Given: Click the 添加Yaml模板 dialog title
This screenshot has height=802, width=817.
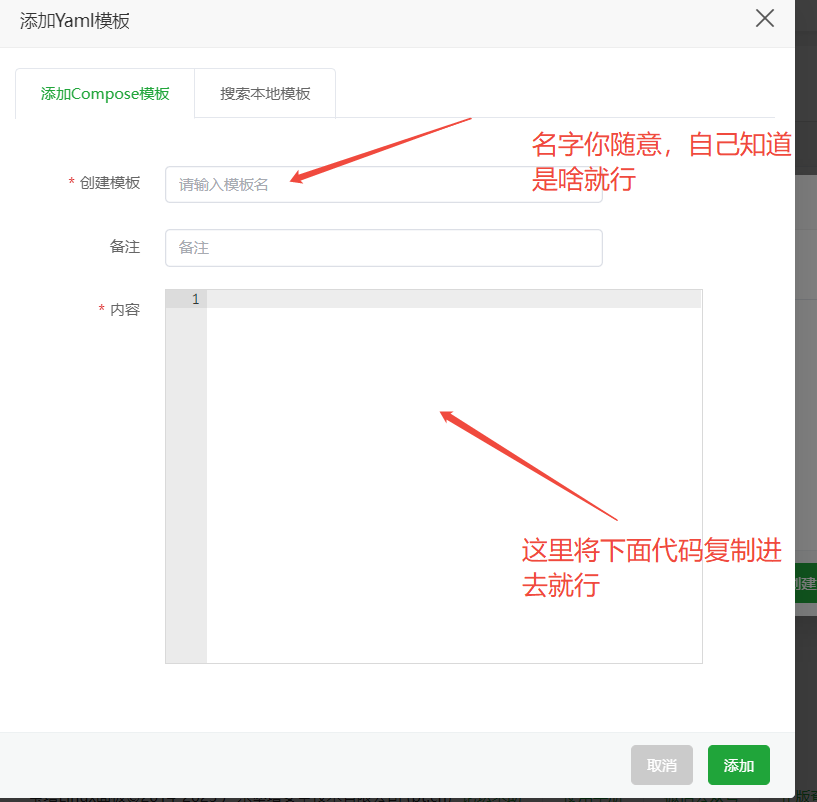Looking at the screenshot, I should (x=75, y=21).
